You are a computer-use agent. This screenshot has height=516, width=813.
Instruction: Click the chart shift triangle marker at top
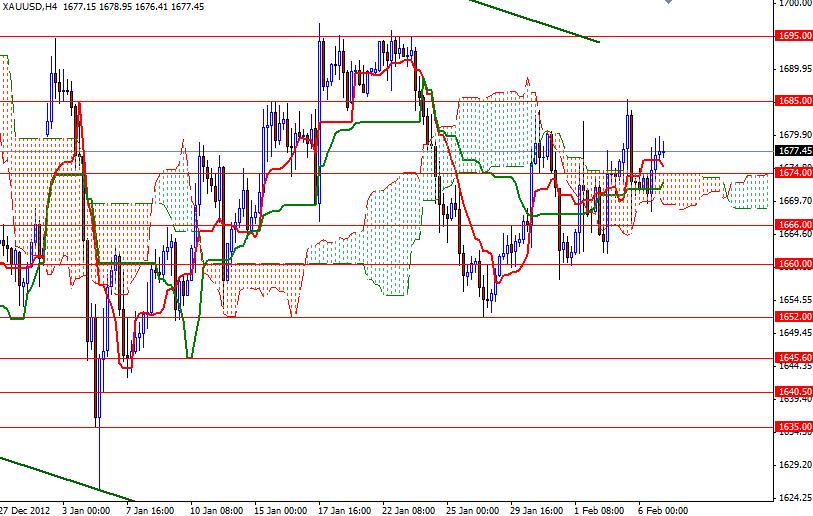click(669, 4)
